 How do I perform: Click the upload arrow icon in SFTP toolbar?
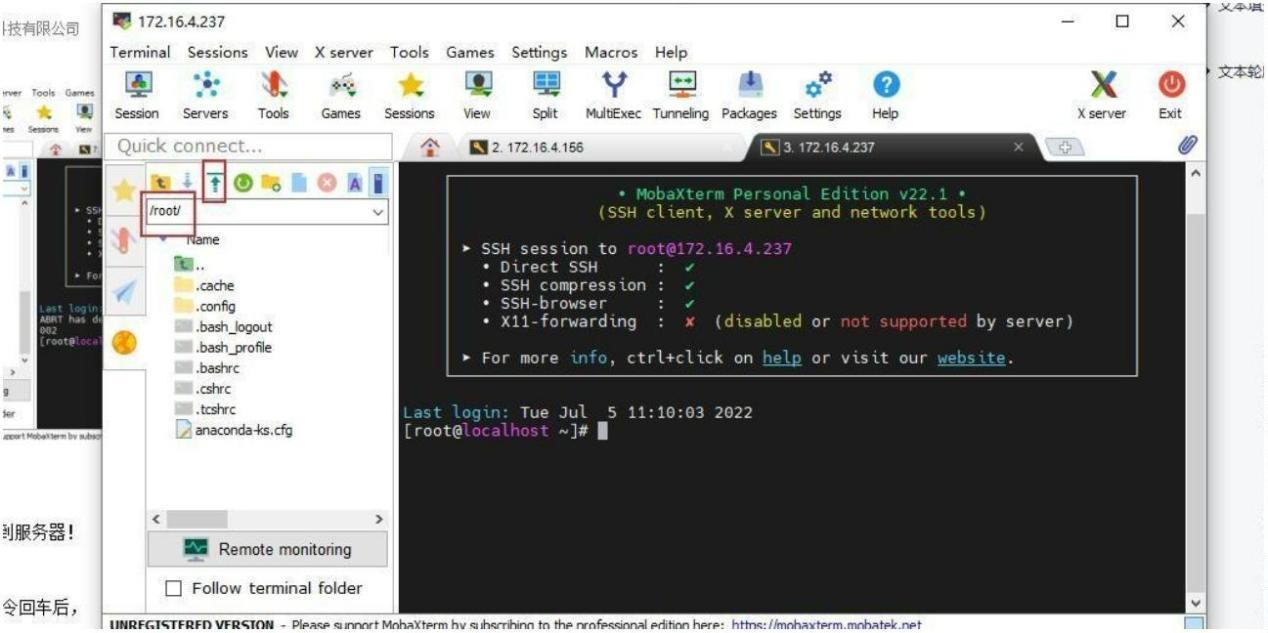[213, 184]
